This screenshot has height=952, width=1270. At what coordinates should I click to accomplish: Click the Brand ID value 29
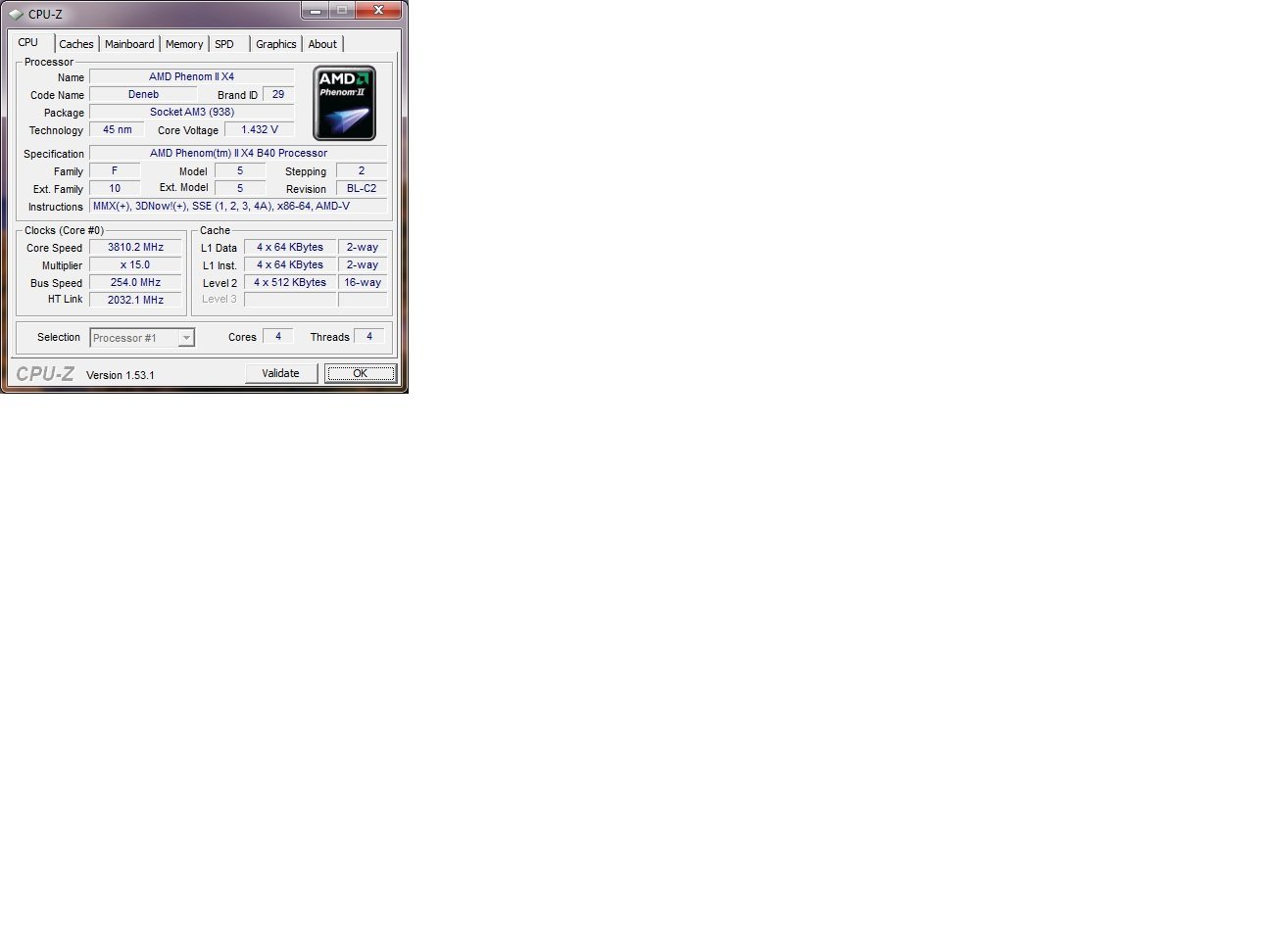(x=278, y=95)
